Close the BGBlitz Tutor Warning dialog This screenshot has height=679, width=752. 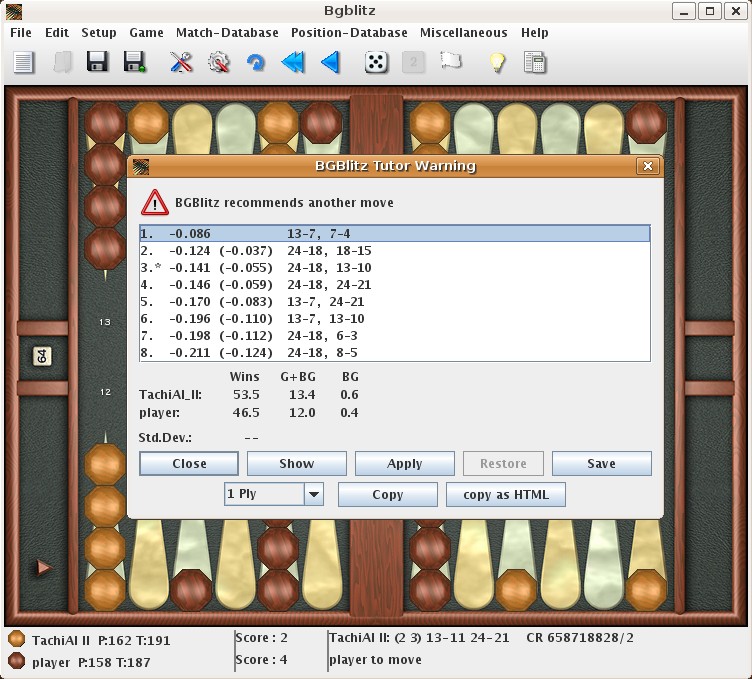[647, 166]
